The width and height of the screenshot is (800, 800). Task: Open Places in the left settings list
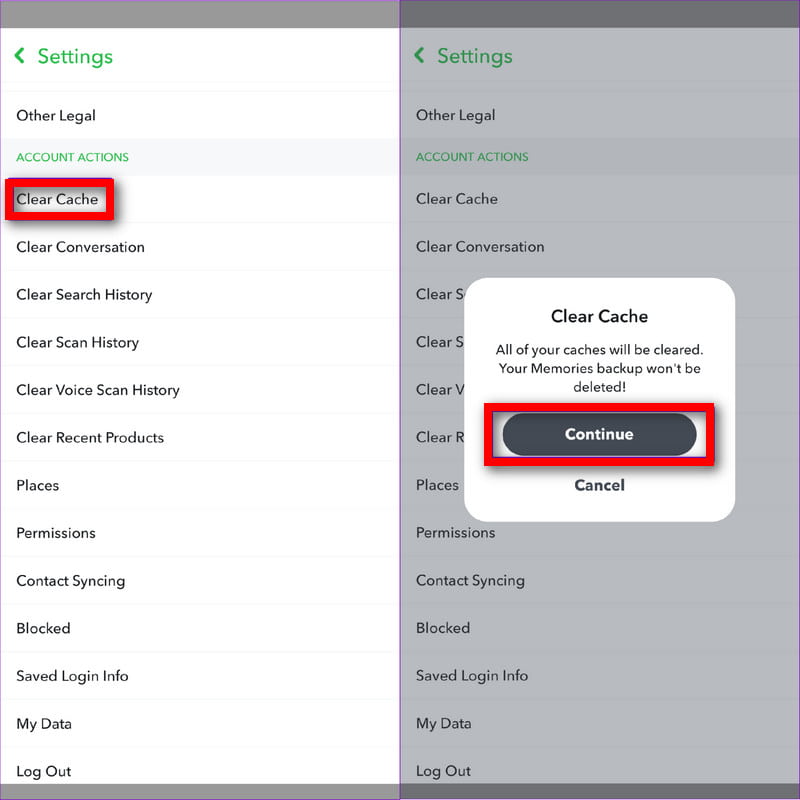tap(38, 485)
